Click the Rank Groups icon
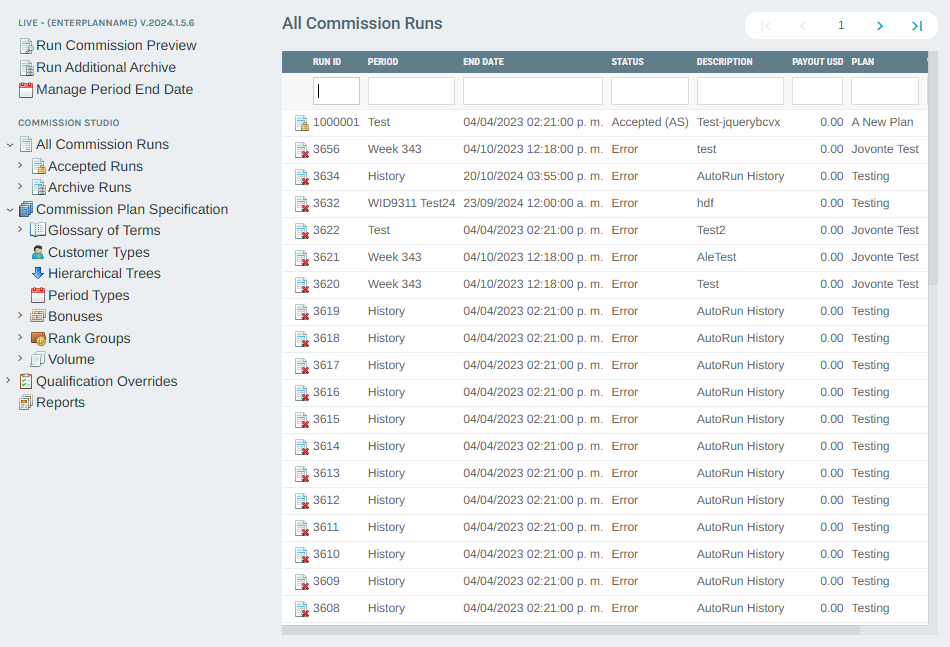 pos(38,338)
